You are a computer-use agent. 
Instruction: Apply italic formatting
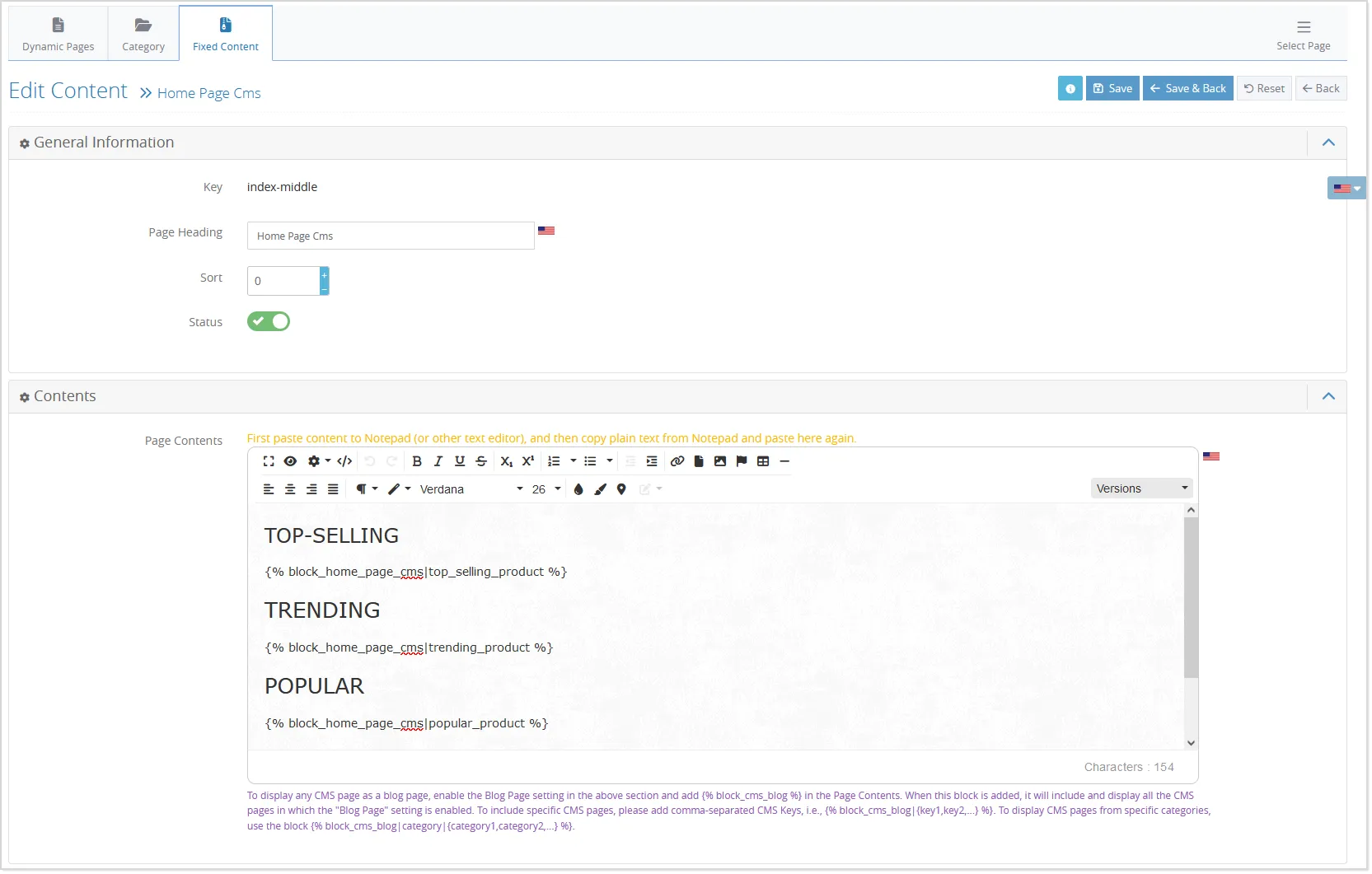[x=438, y=462]
